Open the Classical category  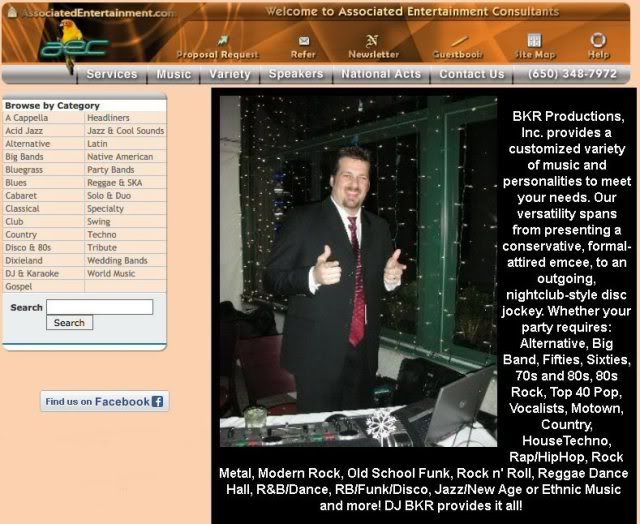coord(22,209)
